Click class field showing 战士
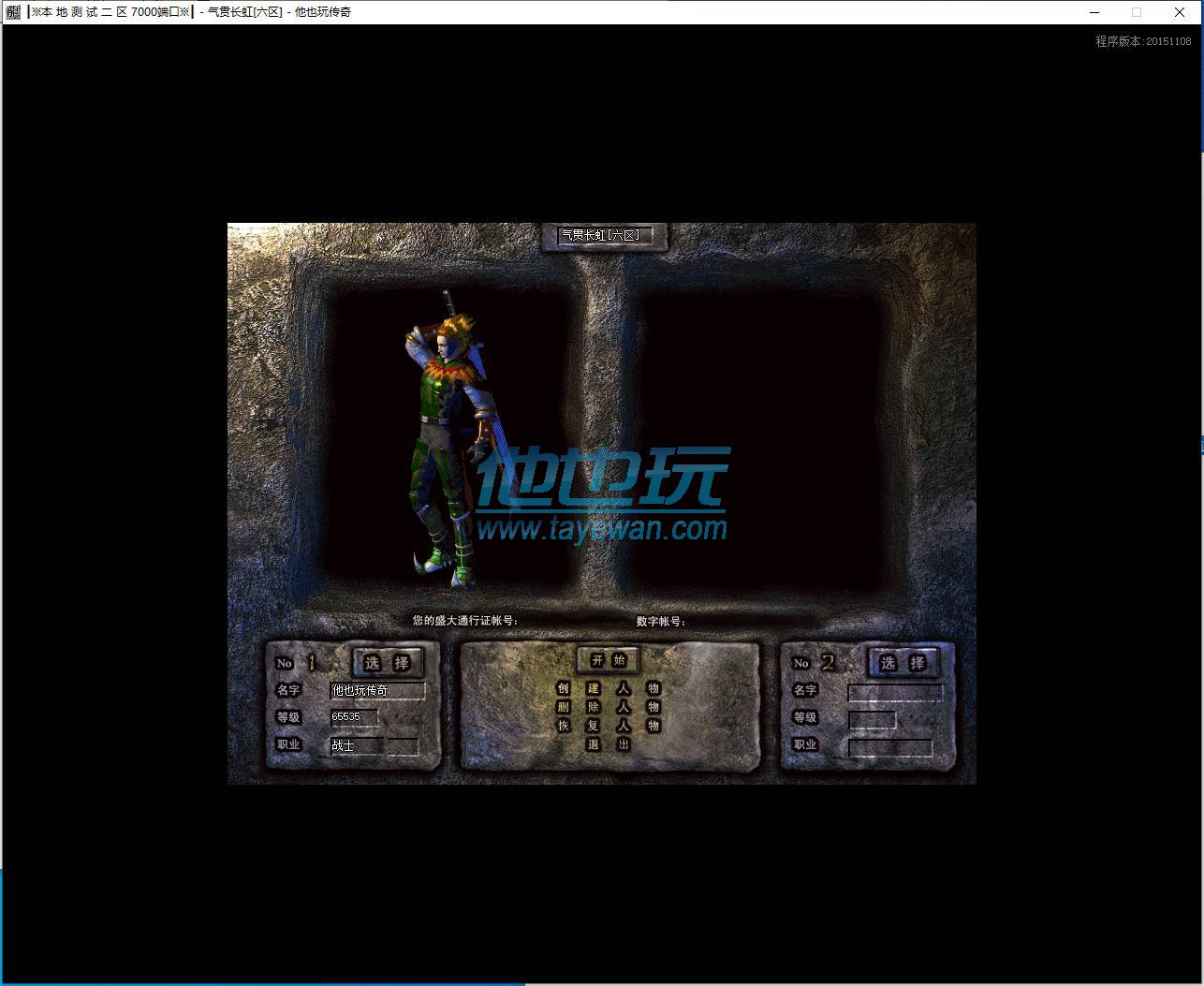This screenshot has width=1204, height=986. click(x=357, y=745)
